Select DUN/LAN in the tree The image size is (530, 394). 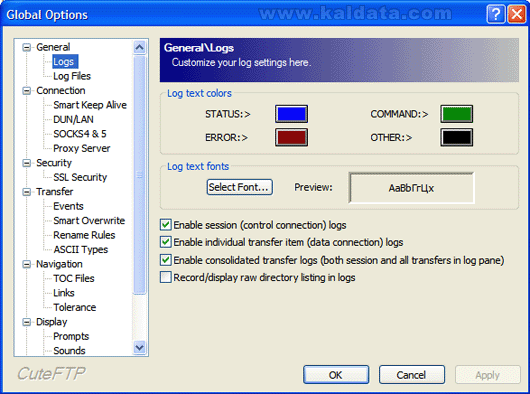[73, 120]
